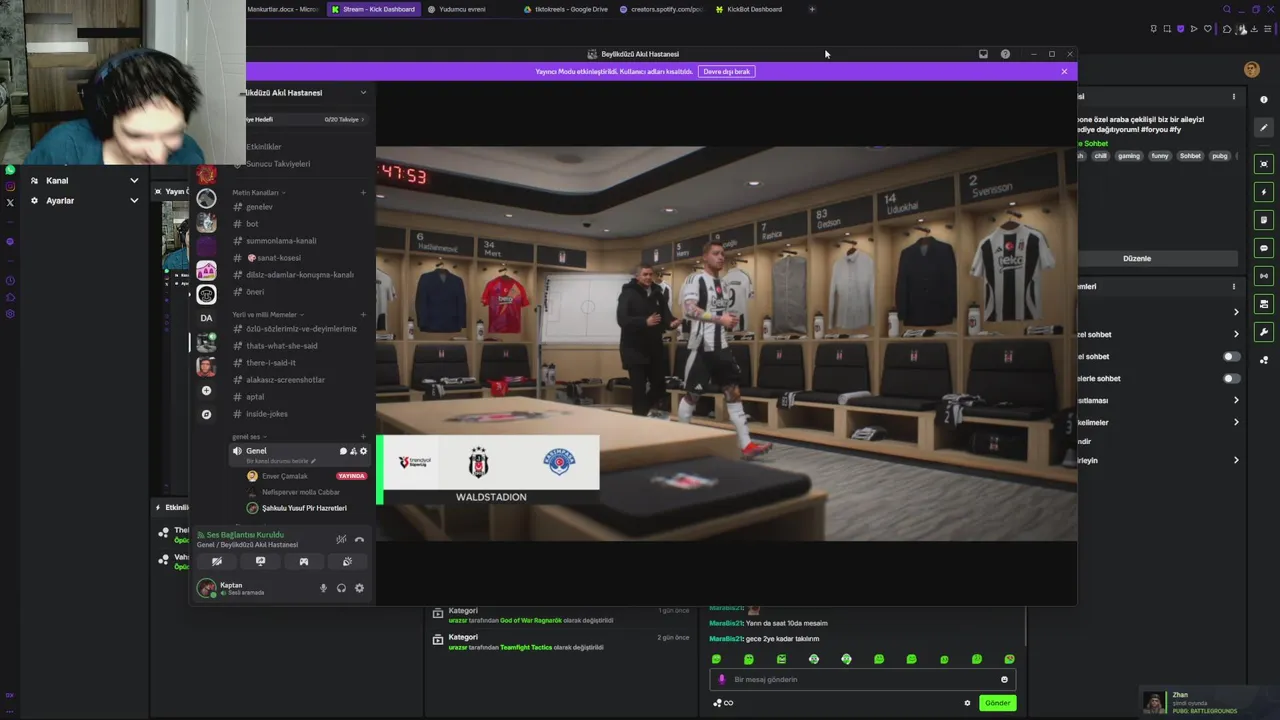Collapse genel ses voice category
The image size is (1280, 720).
click(247, 437)
